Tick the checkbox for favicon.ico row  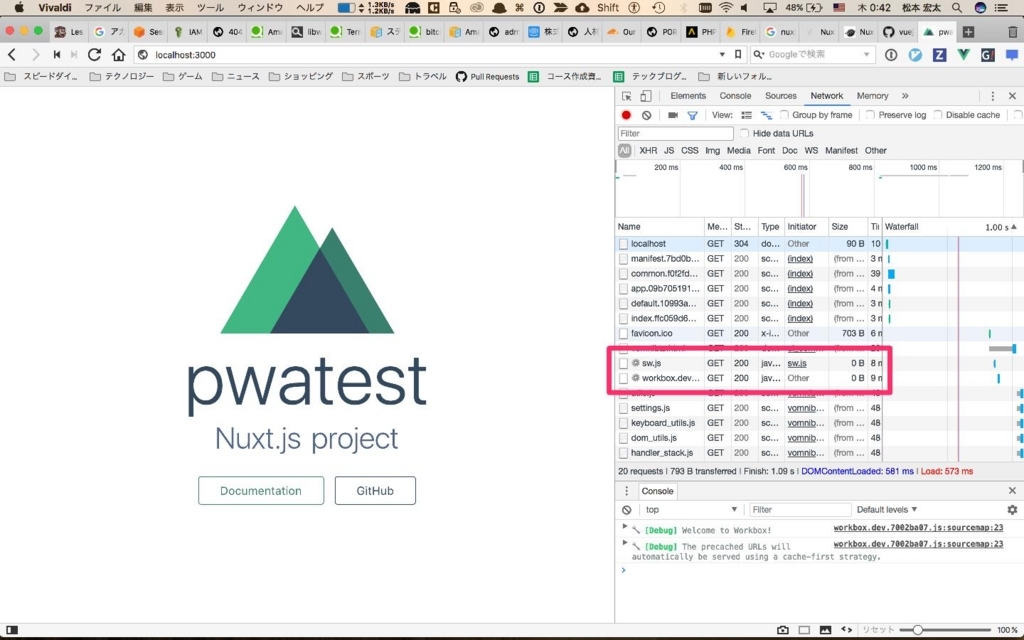pyautogui.click(x=624, y=333)
